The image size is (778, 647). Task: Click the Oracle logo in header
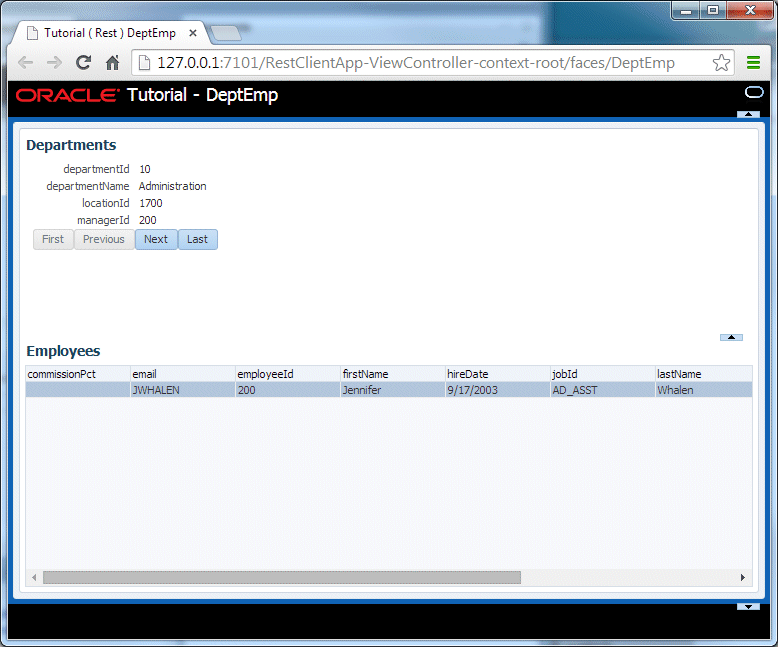[x=67, y=95]
